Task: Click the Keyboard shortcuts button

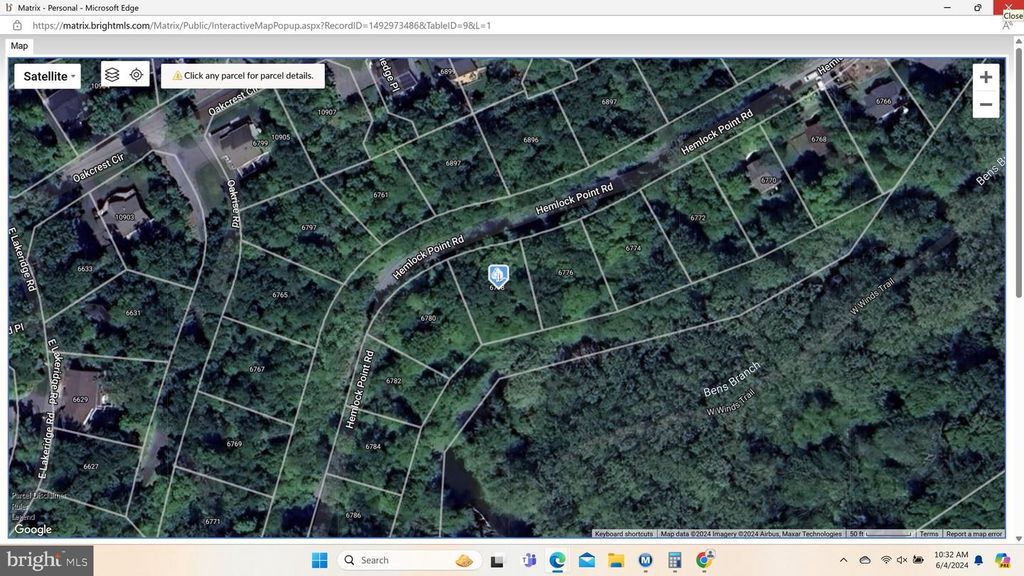Action: point(624,534)
